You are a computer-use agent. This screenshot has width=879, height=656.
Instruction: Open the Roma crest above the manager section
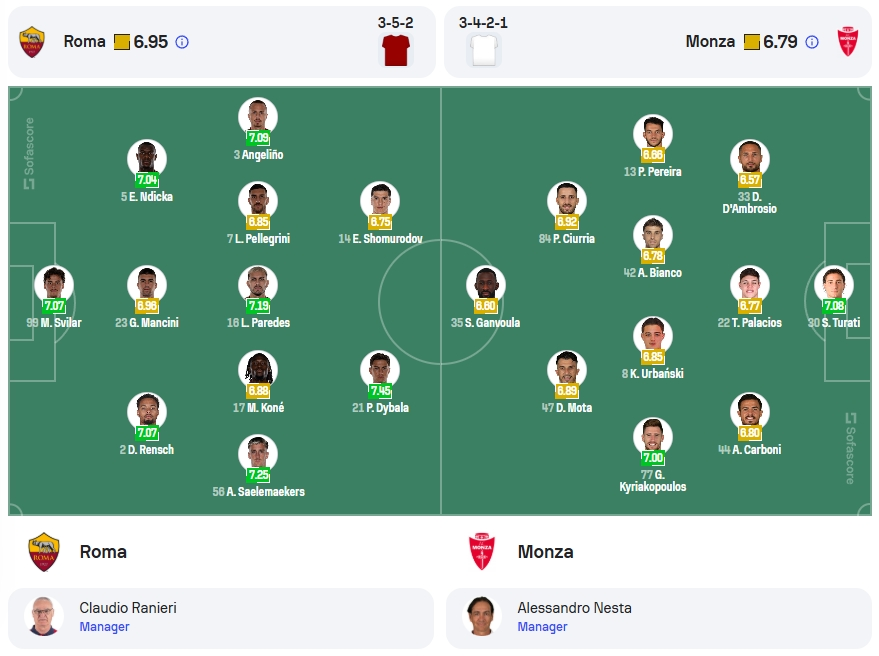(44, 552)
